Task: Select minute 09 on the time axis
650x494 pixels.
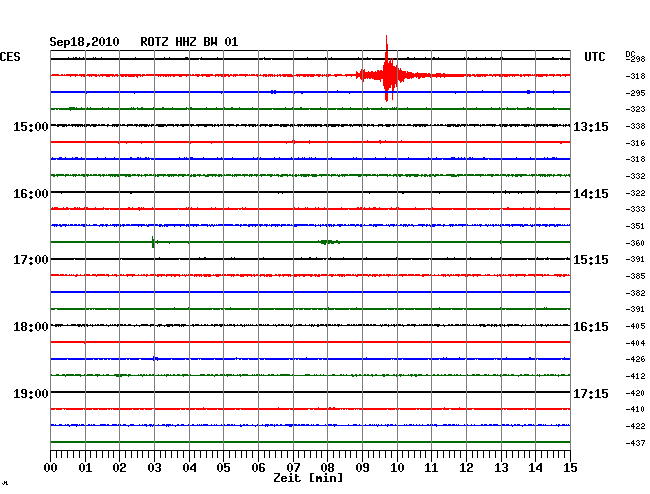Action: pyautogui.click(x=362, y=467)
